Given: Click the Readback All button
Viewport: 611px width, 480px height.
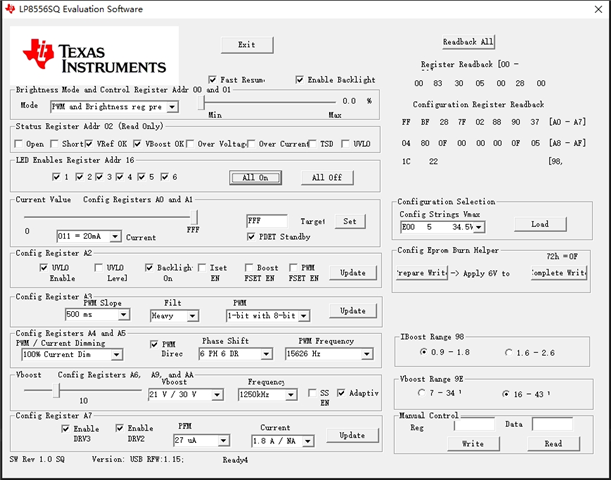Looking at the screenshot, I should tap(468, 42).
